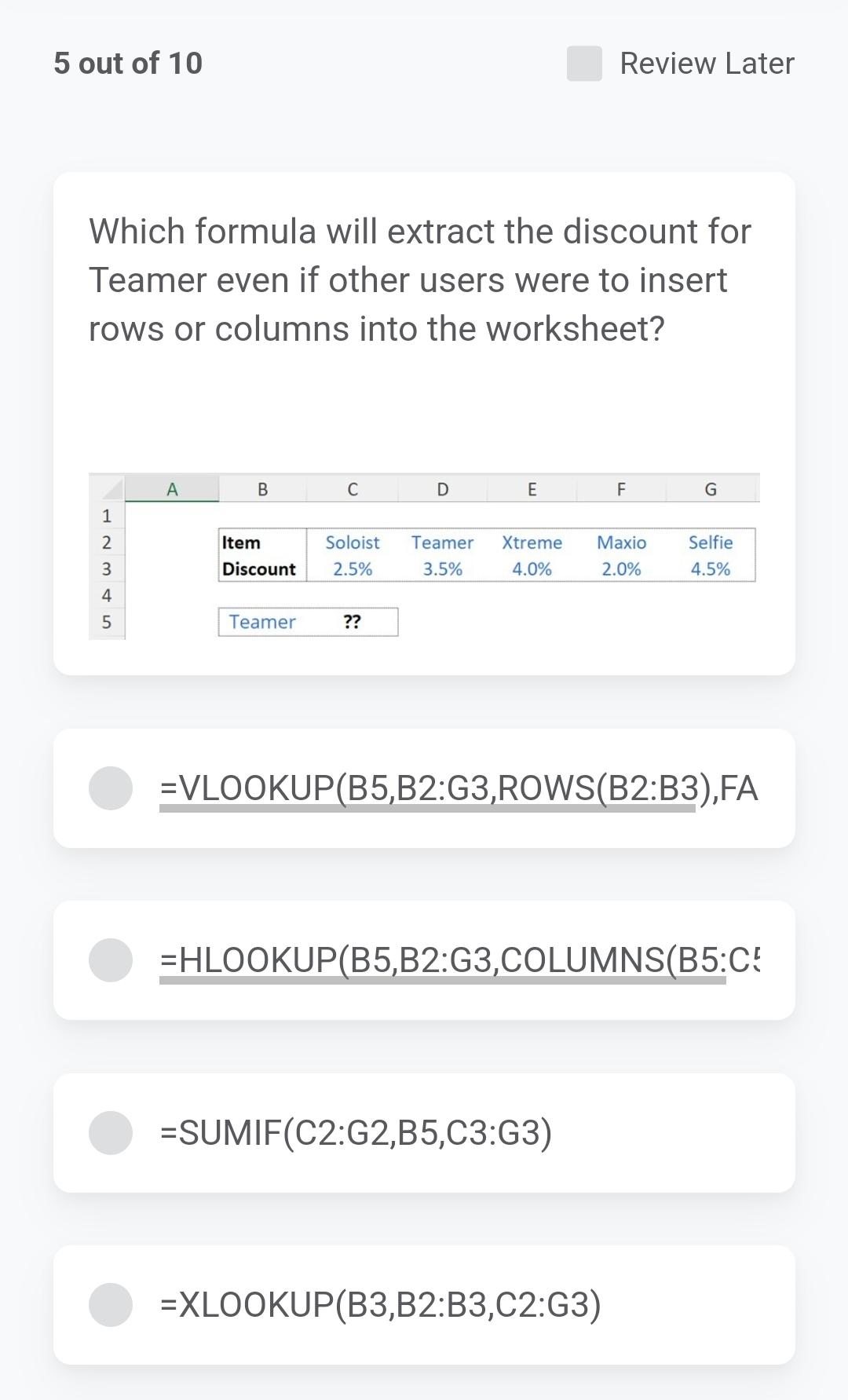This screenshot has height=1400, width=848.
Task: Click the 3.5% discount value for Teamer
Action: 442,568
